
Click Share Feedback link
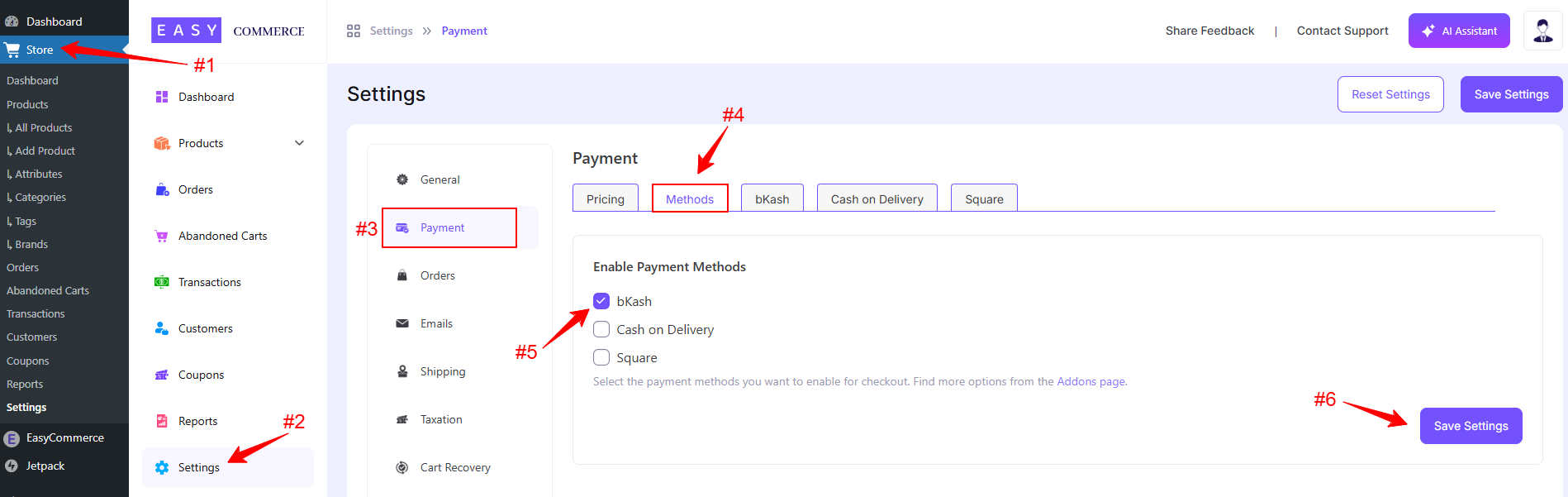tap(1209, 31)
